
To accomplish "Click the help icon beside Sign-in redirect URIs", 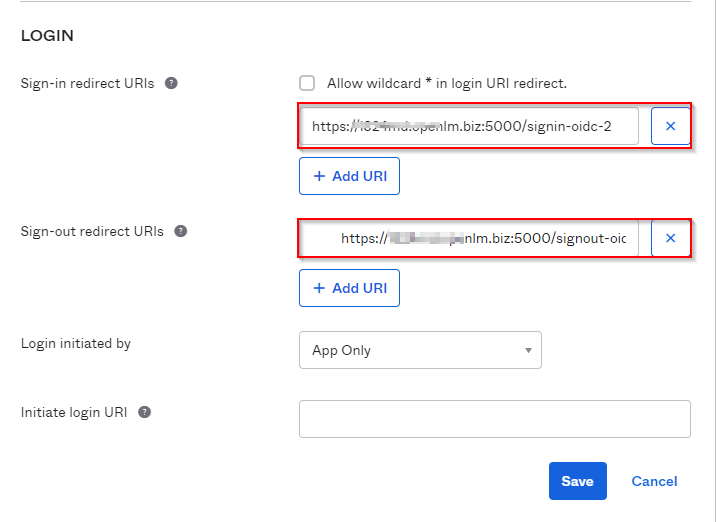I will pos(171,84).
